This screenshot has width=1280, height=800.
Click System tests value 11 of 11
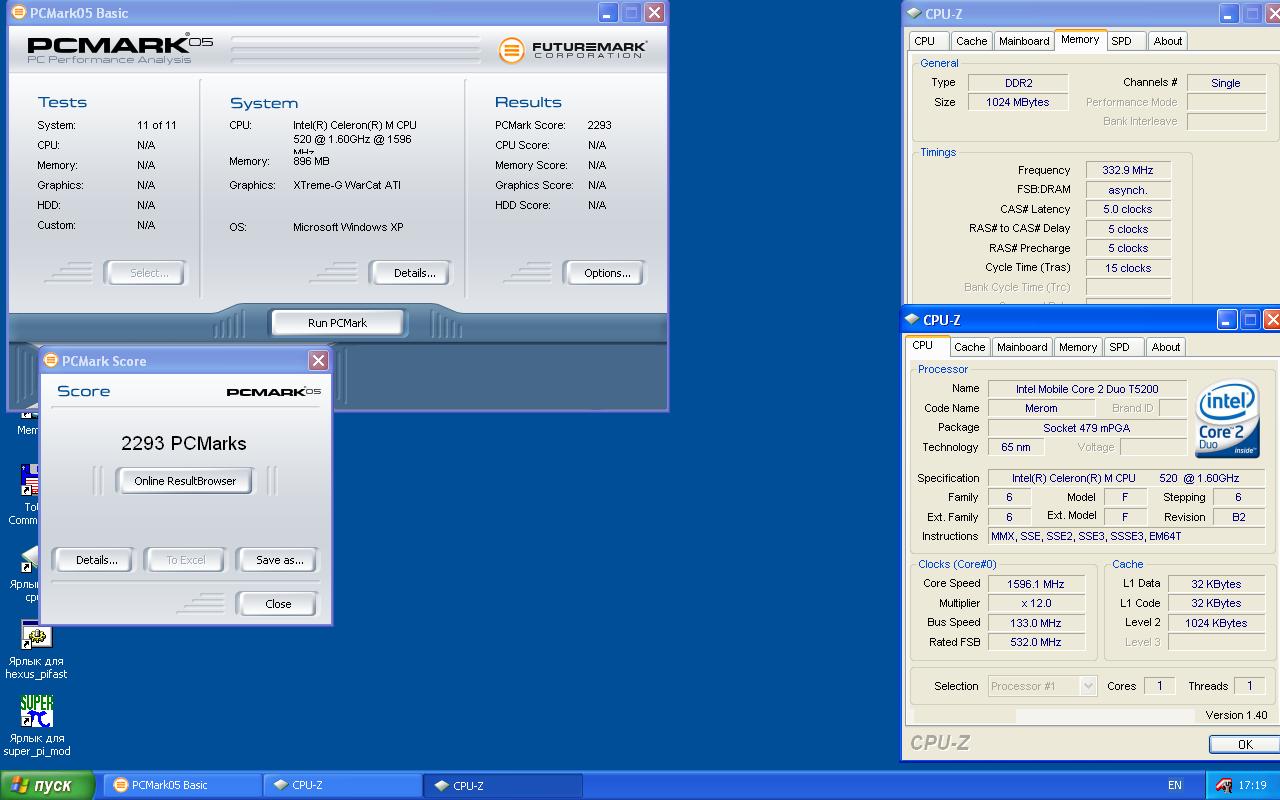(x=157, y=125)
